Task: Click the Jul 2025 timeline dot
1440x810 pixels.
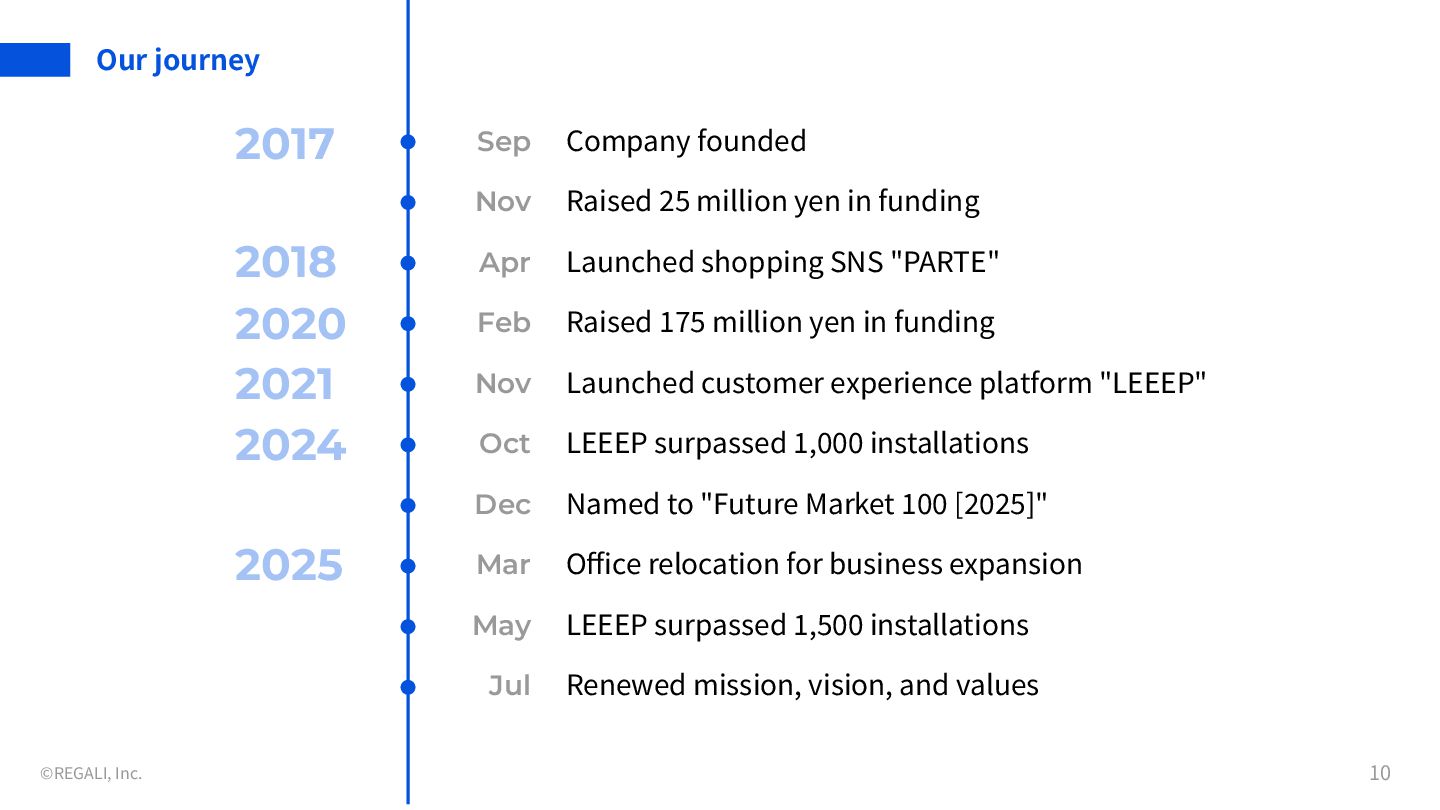Action: pos(408,686)
